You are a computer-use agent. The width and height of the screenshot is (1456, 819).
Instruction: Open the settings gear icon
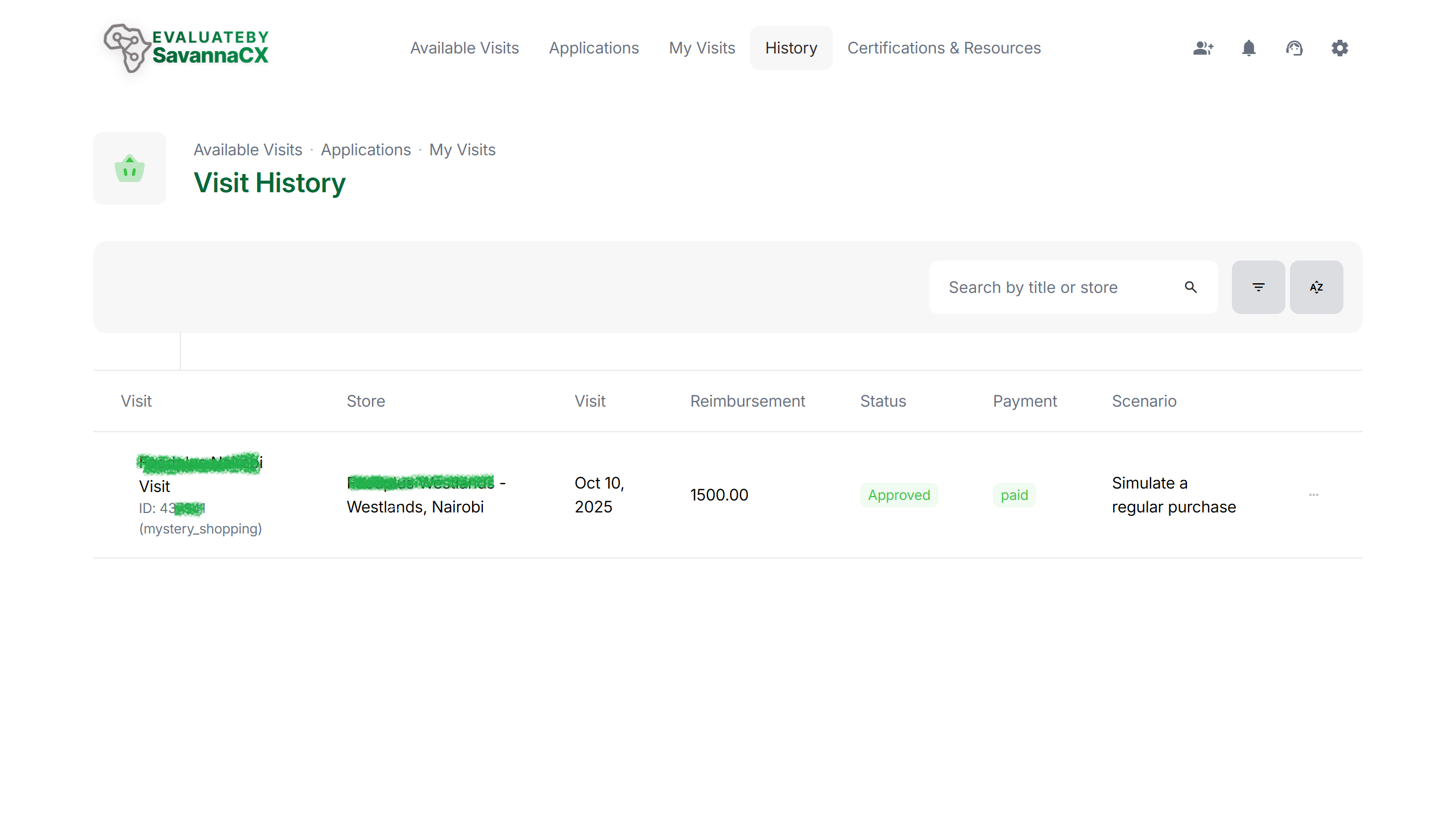(1340, 48)
